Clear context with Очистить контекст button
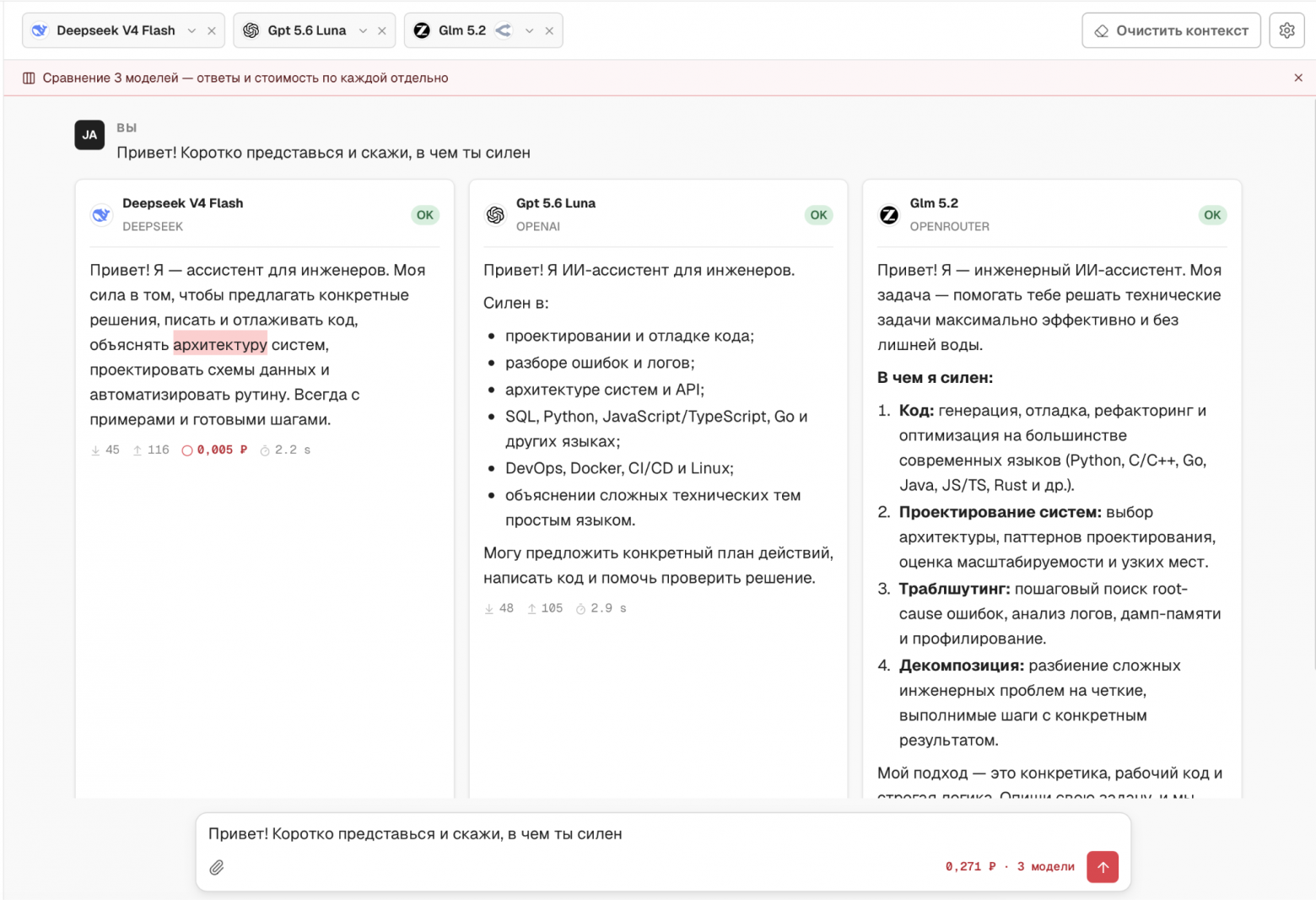 coord(1171,30)
